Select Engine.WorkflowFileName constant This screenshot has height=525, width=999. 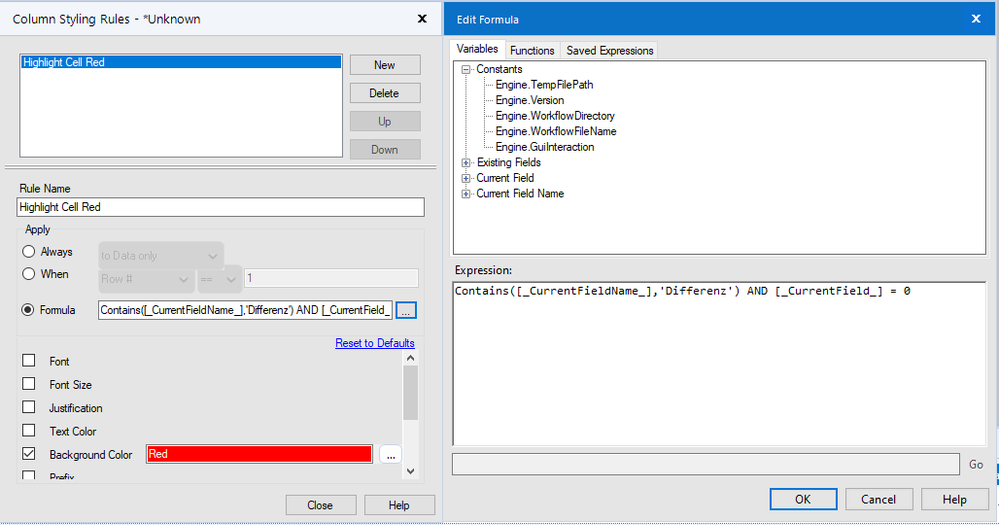coord(556,131)
